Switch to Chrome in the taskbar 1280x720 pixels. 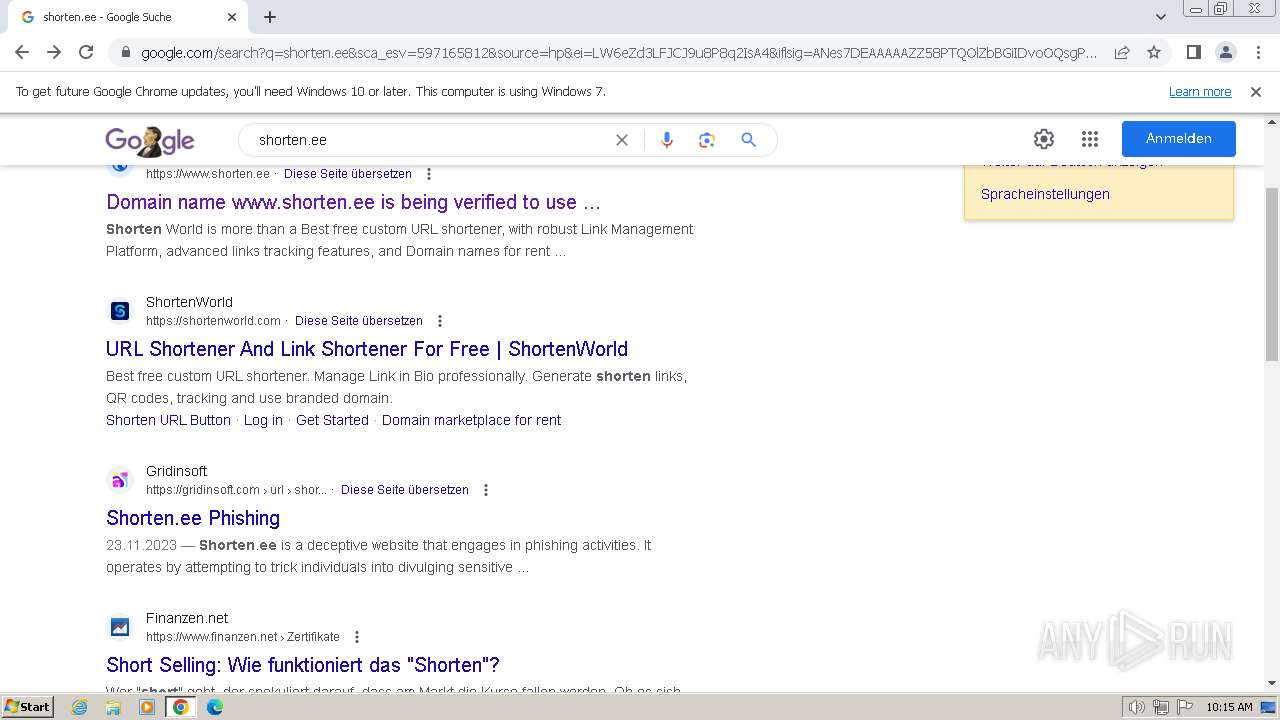click(x=180, y=707)
